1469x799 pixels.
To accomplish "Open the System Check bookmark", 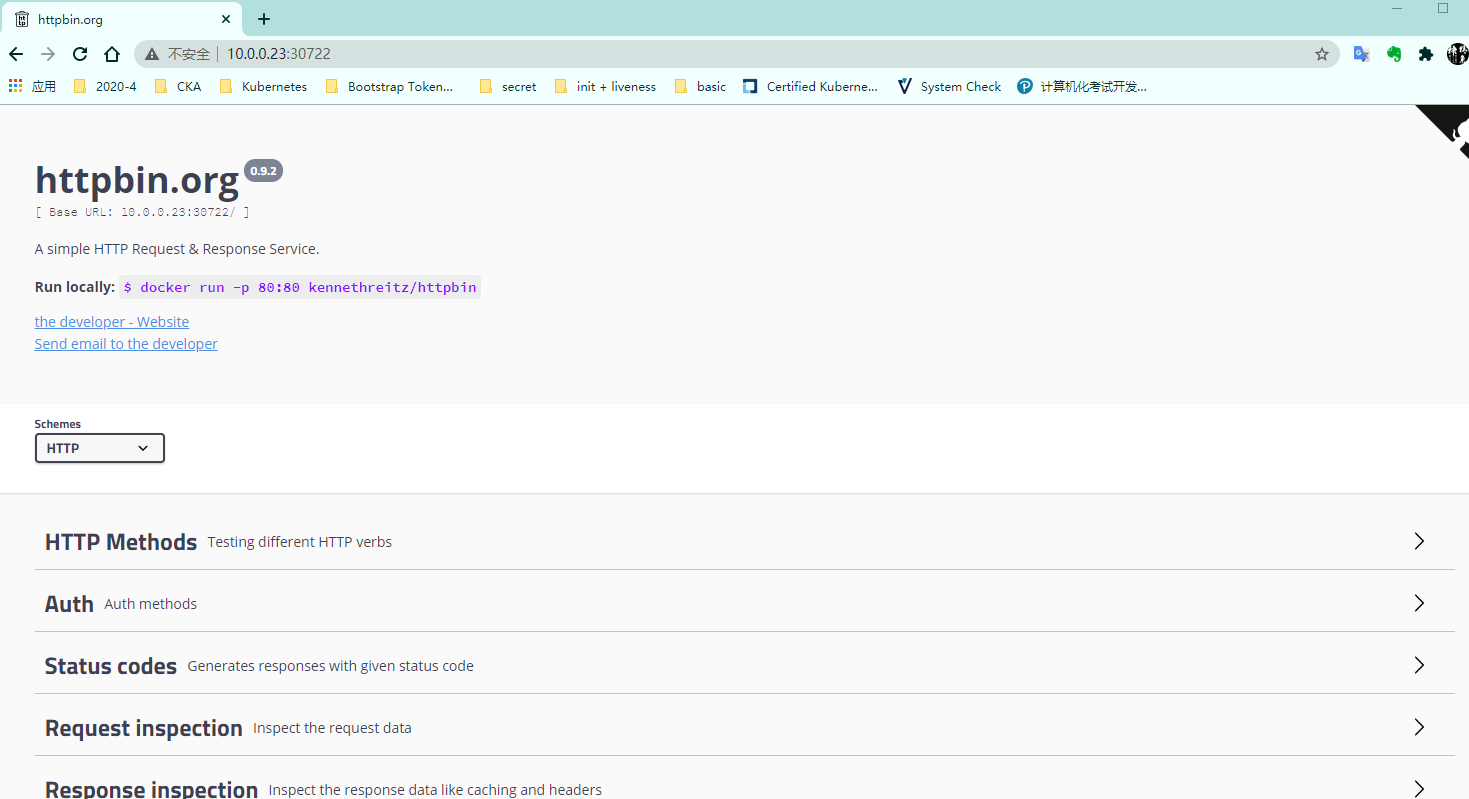I will [949, 86].
